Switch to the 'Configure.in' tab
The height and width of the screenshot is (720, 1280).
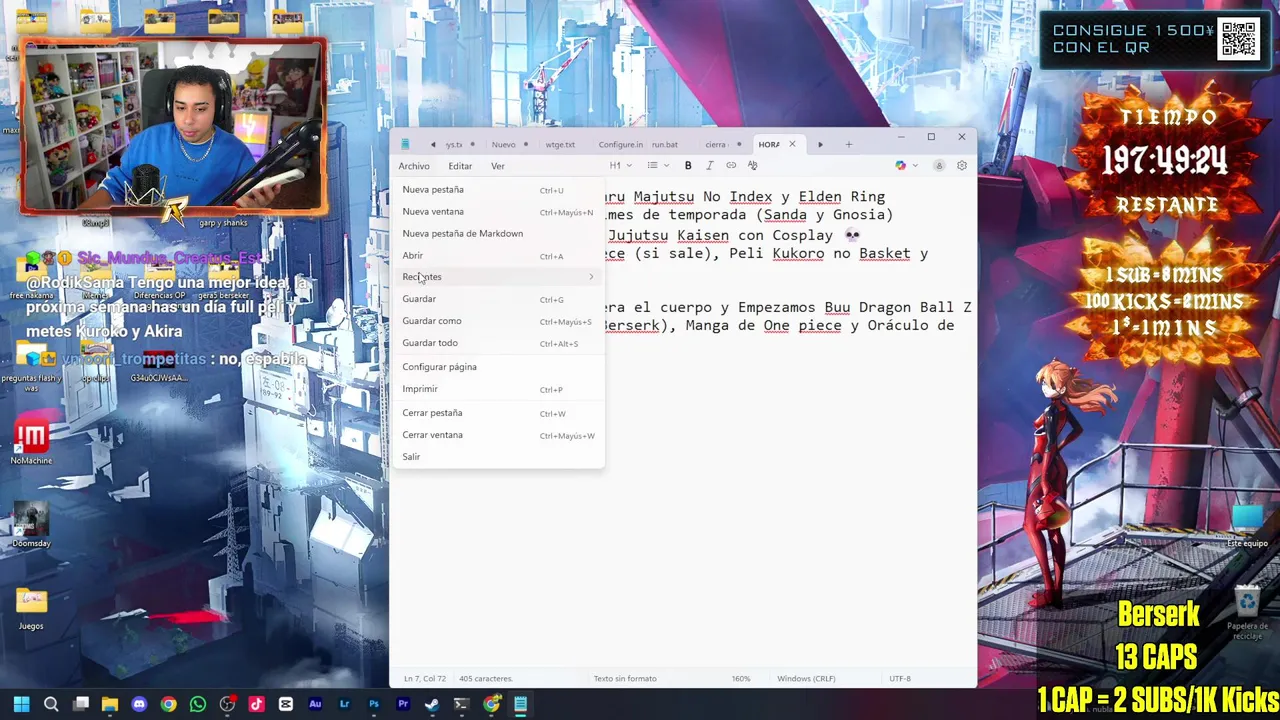[621, 145]
